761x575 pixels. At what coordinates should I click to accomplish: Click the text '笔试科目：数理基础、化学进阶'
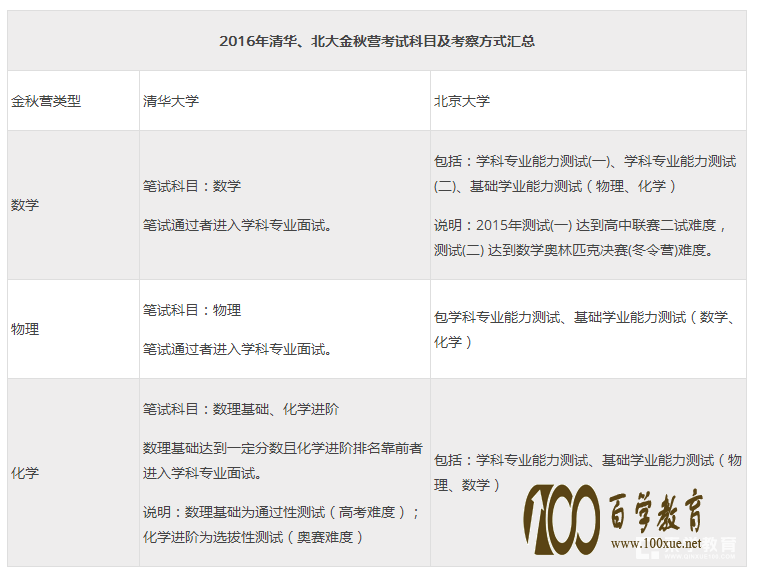(x=241, y=409)
